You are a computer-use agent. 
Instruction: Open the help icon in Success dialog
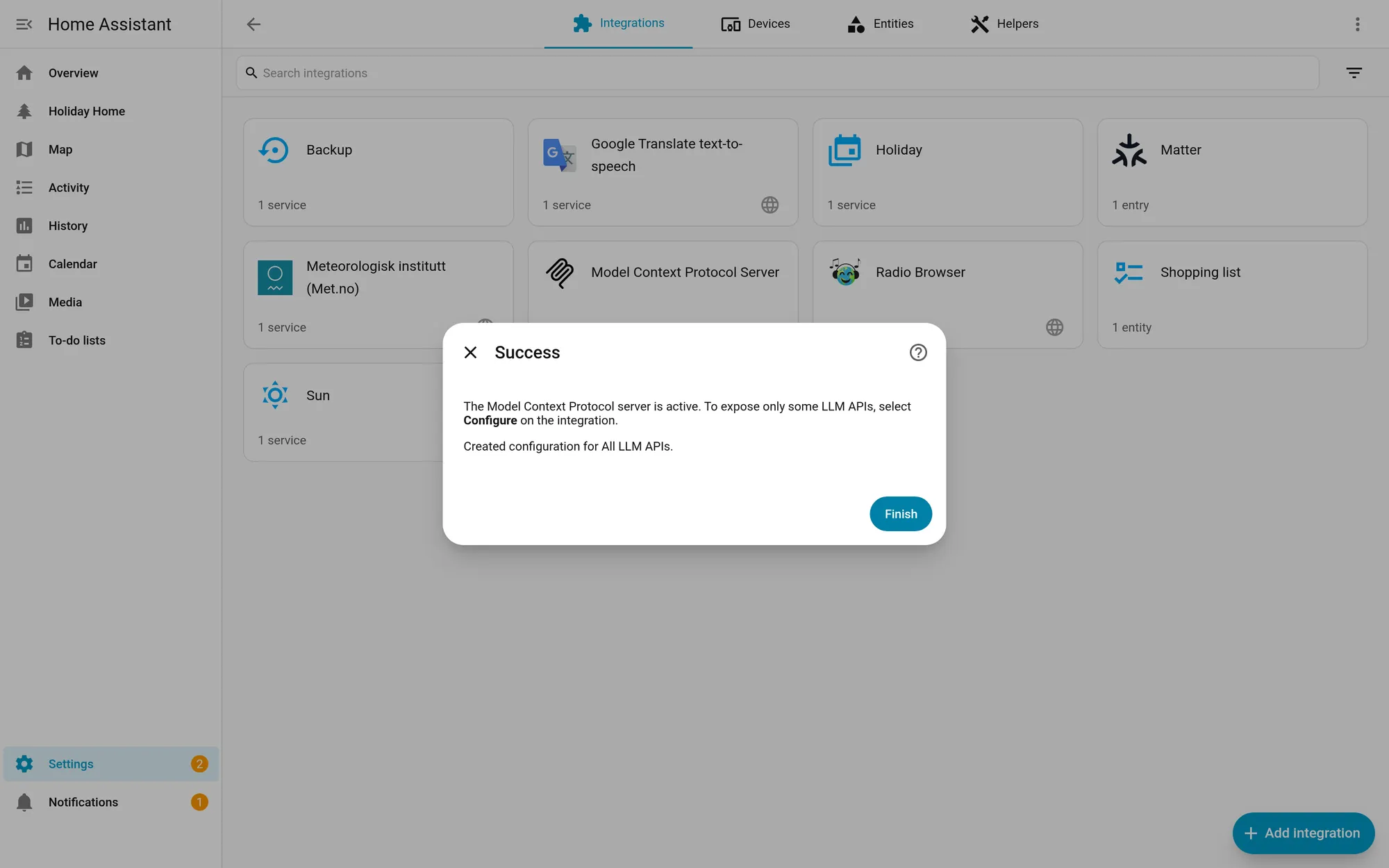point(918,353)
